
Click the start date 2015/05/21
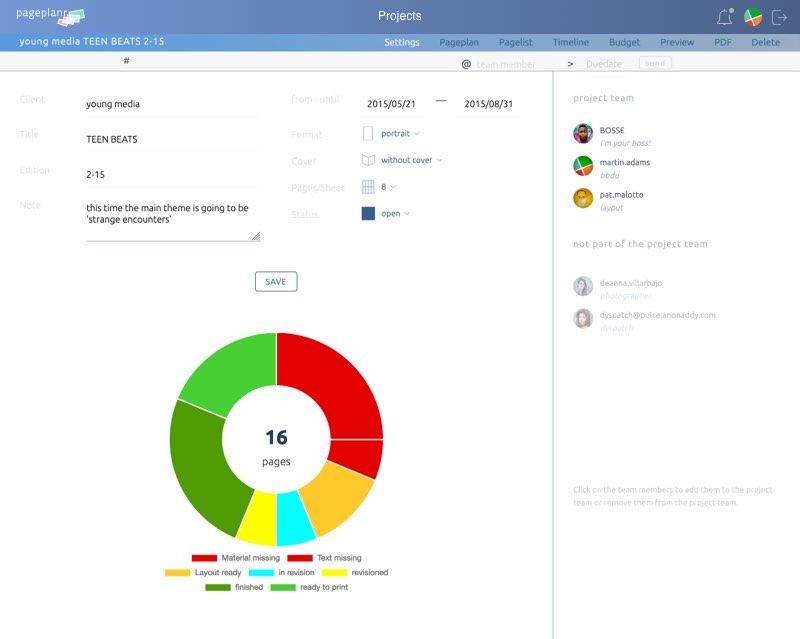pos(391,104)
